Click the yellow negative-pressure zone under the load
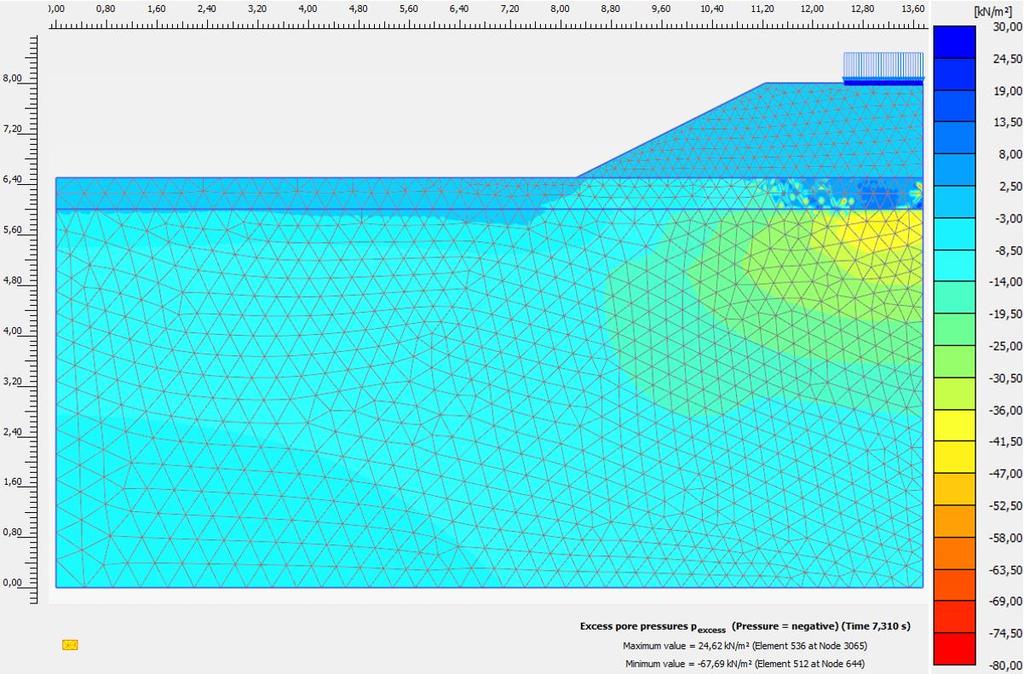The width and height of the screenshot is (1024, 674). tap(882, 234)
